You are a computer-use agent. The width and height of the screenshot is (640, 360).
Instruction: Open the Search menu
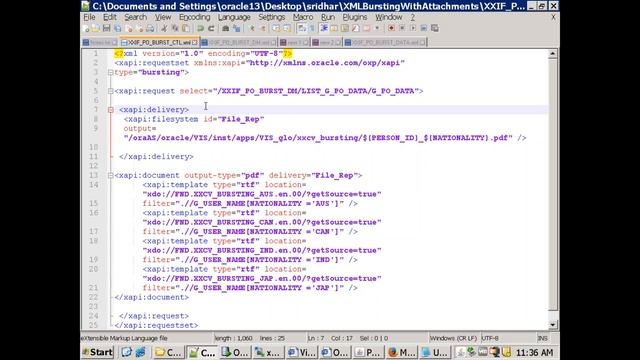[135, 17]
